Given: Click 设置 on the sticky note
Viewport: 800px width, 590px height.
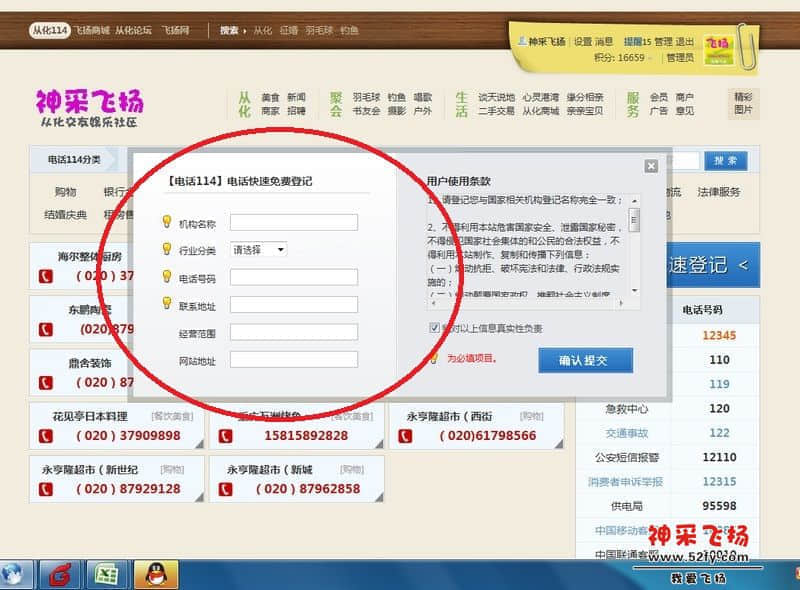Looking at the screenshot, I should [x=583, y=41].
